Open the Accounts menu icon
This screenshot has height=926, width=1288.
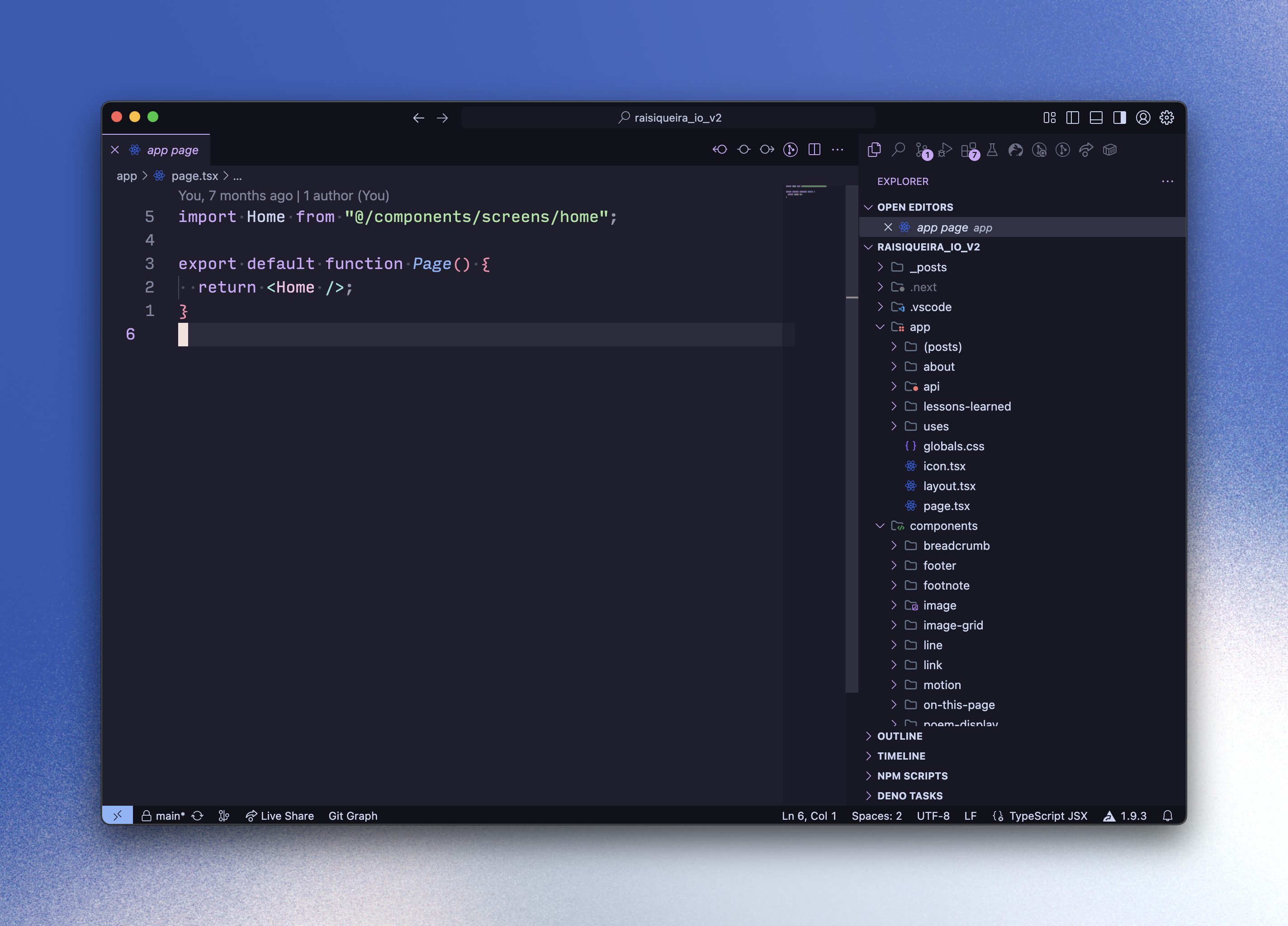(1143, 118)
